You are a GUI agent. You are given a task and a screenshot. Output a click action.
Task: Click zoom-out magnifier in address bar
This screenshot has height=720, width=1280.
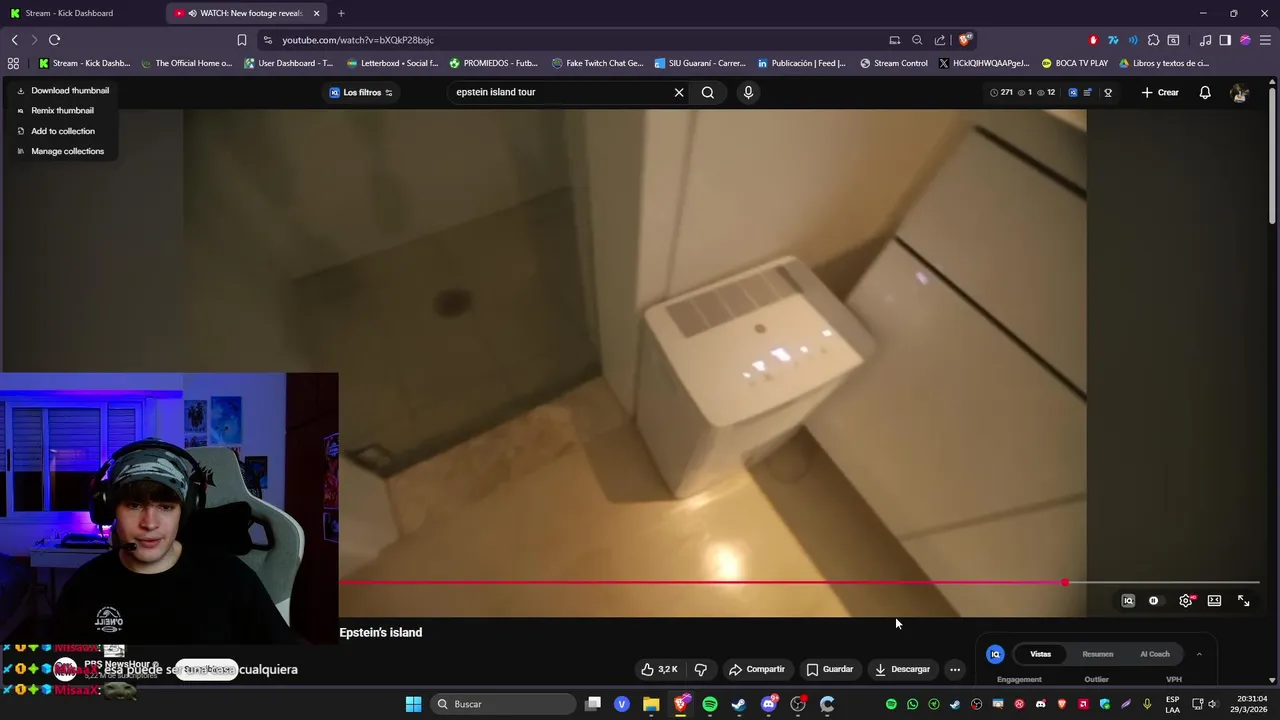click(917, 40)
